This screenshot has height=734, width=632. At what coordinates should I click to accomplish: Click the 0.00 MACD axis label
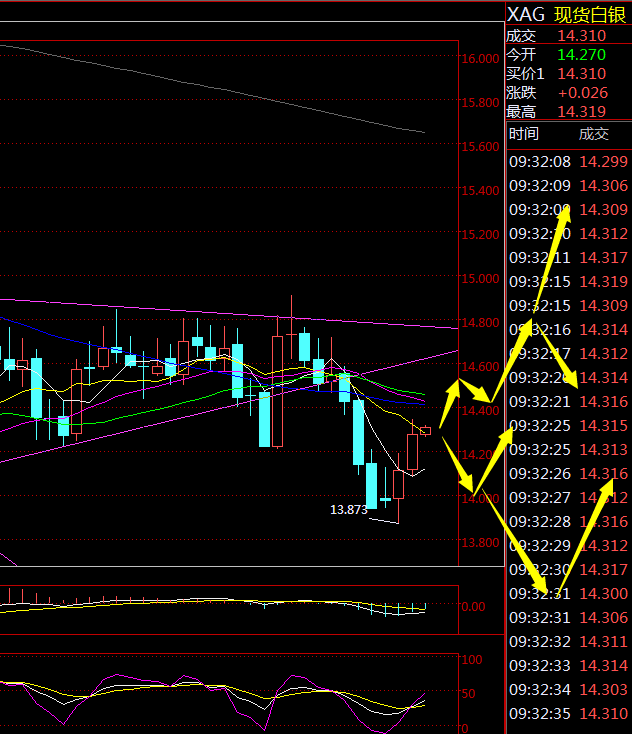tap(473, 607)
